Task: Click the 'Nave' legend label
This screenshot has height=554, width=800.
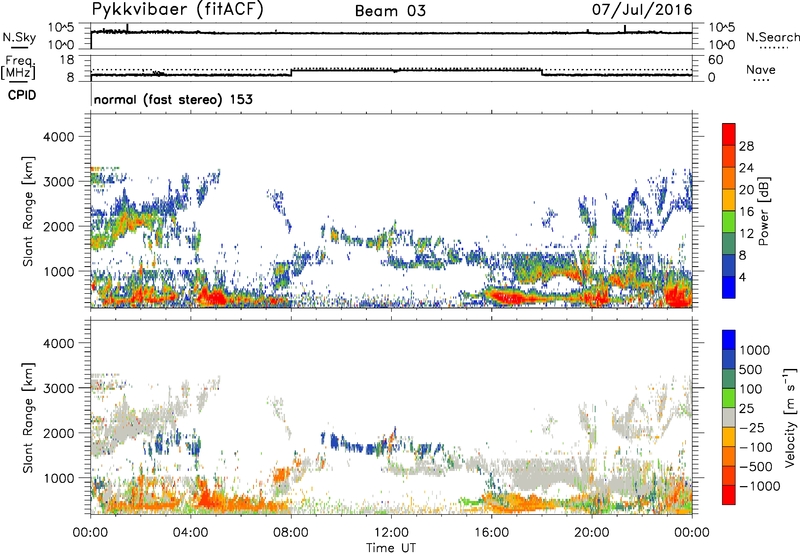Action: (760, 69)
